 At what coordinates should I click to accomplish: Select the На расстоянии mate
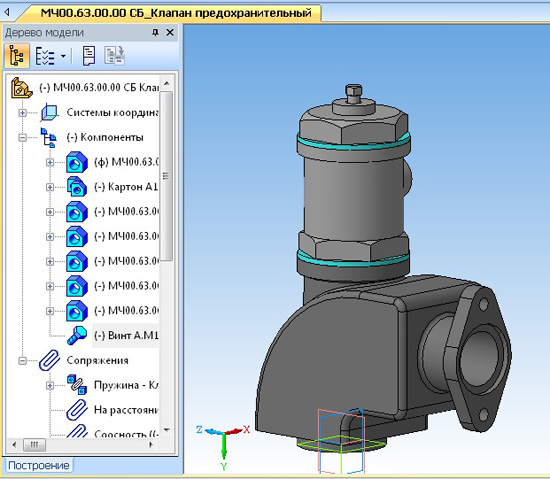126,410
